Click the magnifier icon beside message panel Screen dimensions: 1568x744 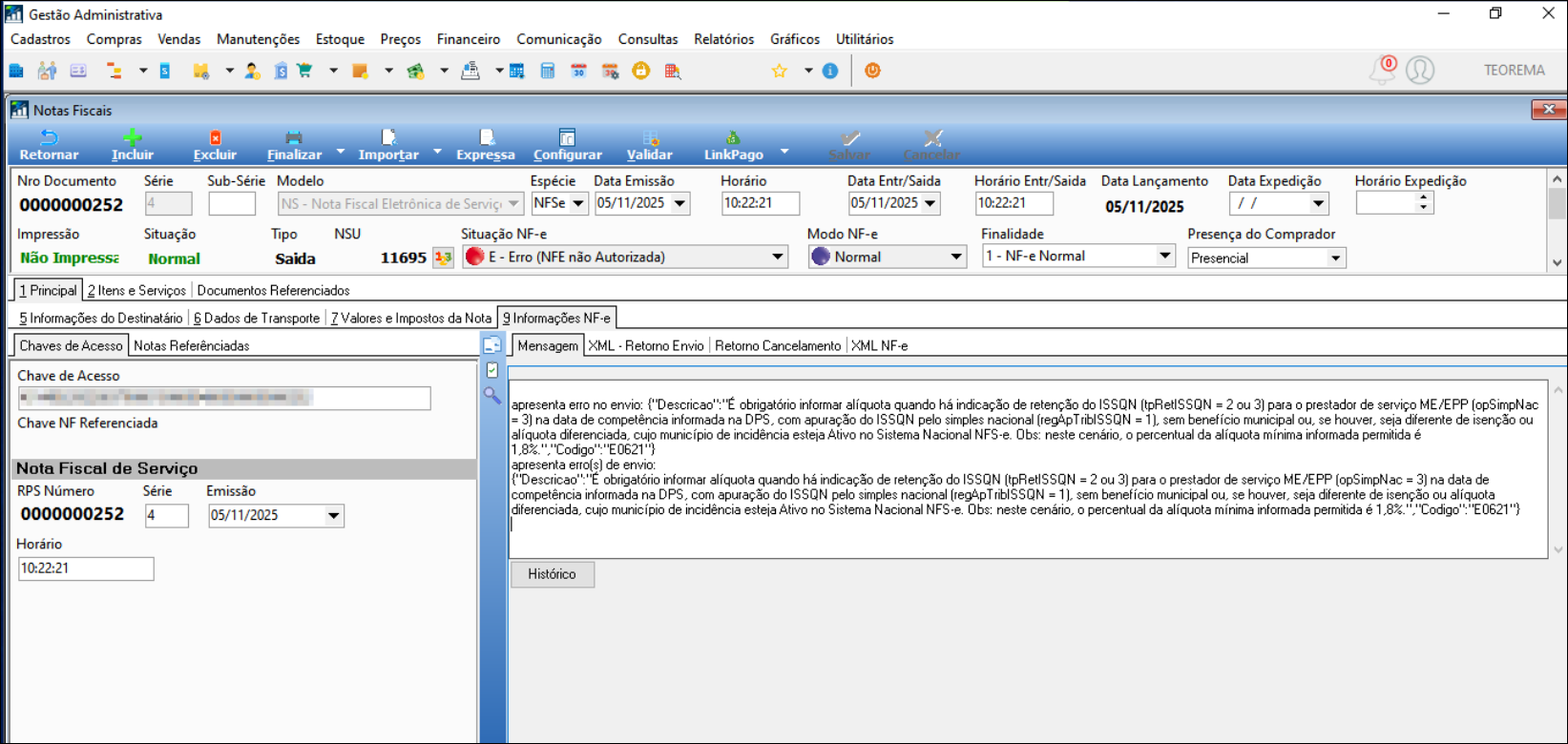[x=492, y=395]
